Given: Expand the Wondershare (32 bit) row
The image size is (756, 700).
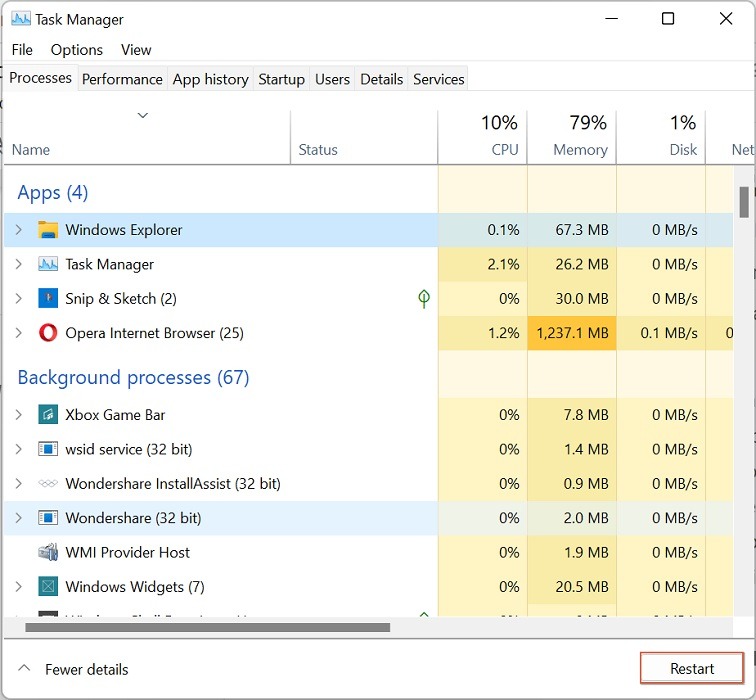Looking at the screenshot, I should 19,518.
